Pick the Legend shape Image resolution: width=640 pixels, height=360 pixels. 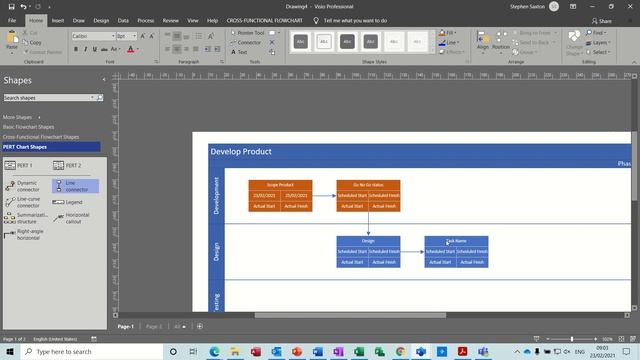click(x=68, y=202)
